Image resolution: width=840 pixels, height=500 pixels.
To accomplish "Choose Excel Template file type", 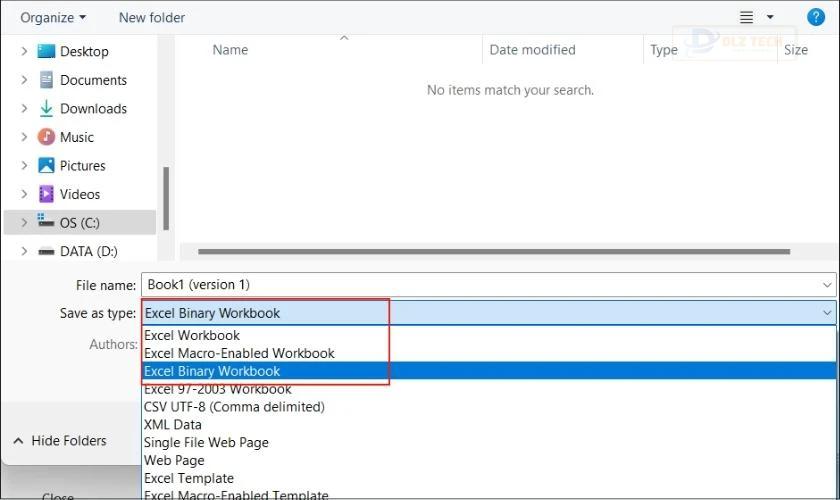I will [x=489, y=478].
